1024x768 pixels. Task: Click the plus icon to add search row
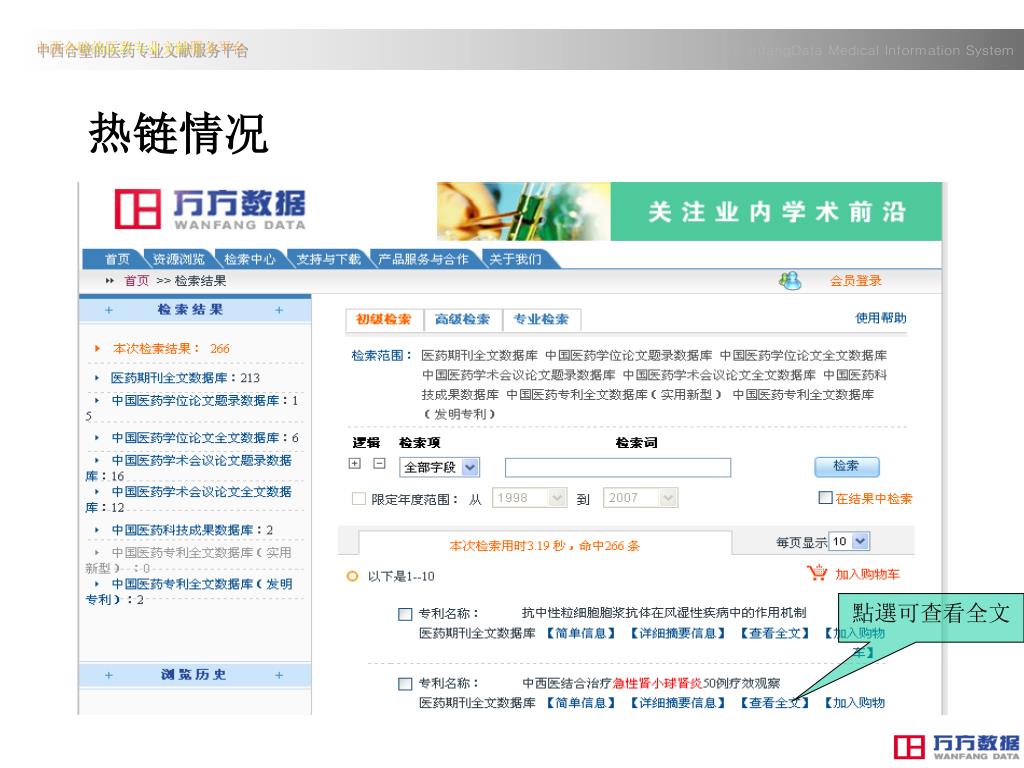pyautogui.click(x=355, y=464)
